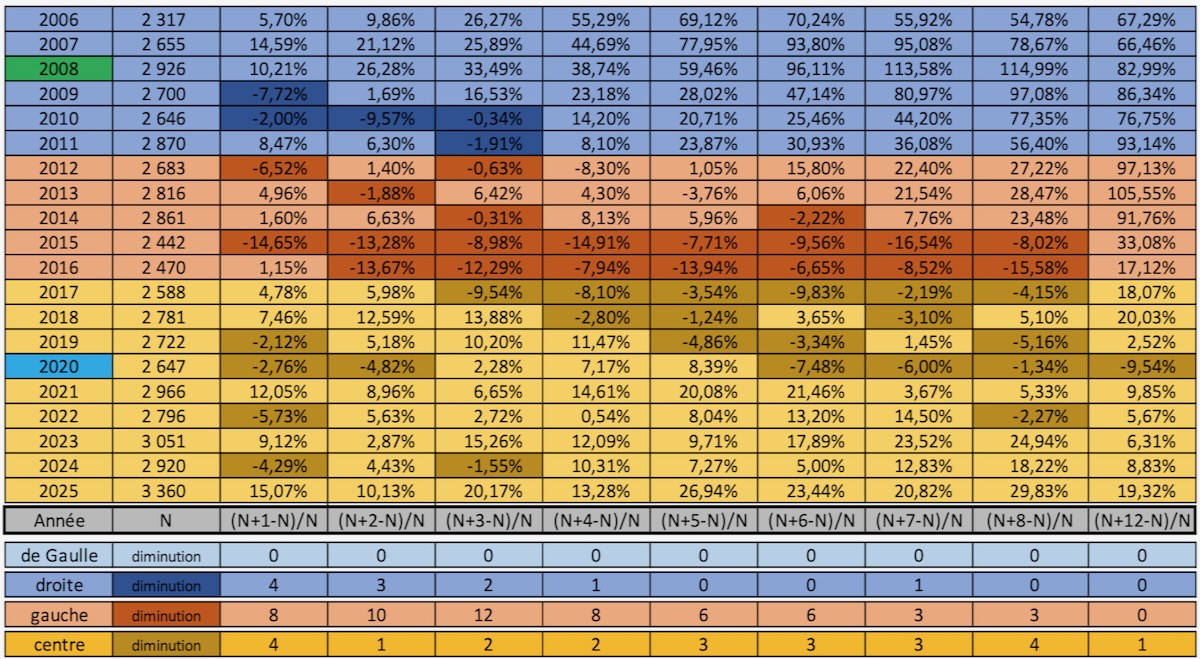This screenshot has height=659, width=1200.
Task: Click the de Gaulle diminution legend cell
Action: click(166, 556)
